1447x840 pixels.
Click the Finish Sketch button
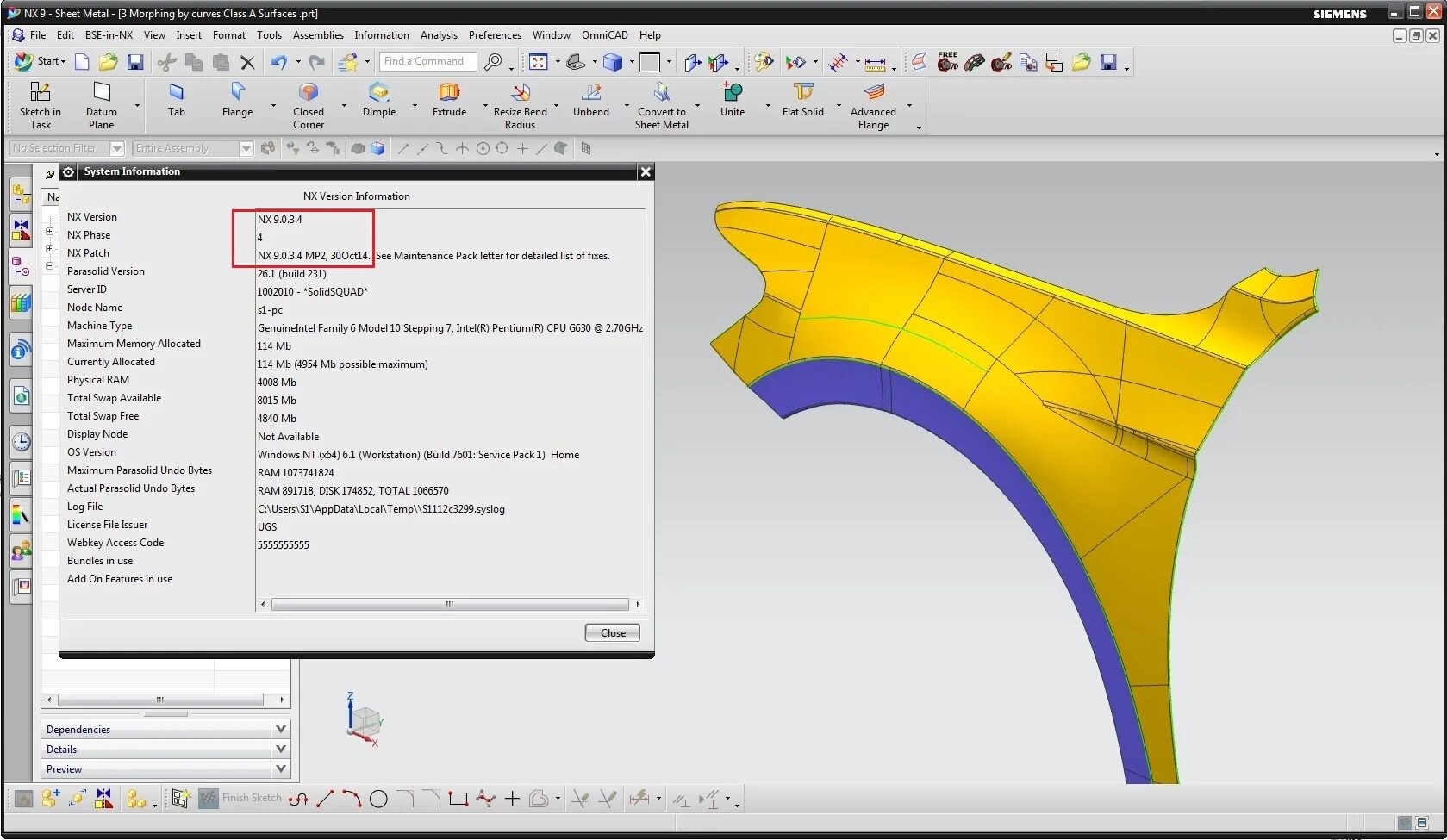[240, 798]
